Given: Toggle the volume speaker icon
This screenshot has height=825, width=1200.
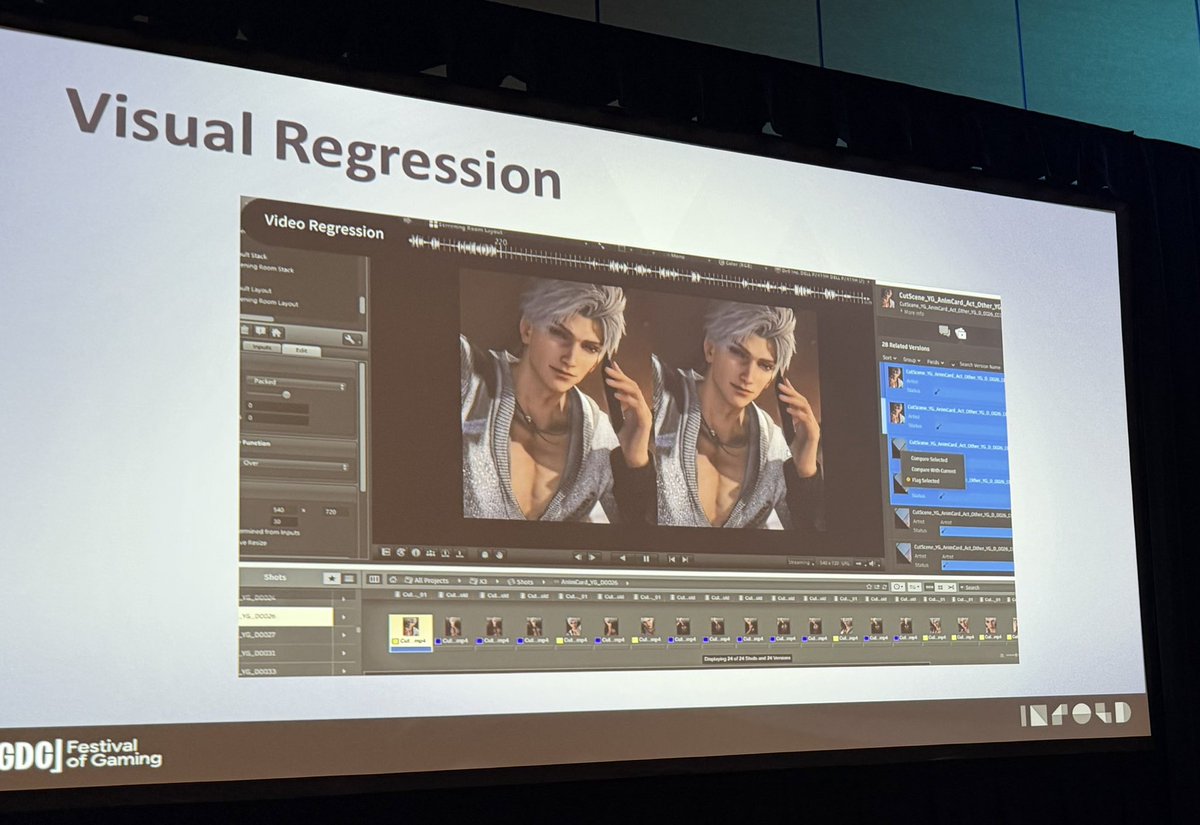Looking at the screenshot, I should (872, 564).
